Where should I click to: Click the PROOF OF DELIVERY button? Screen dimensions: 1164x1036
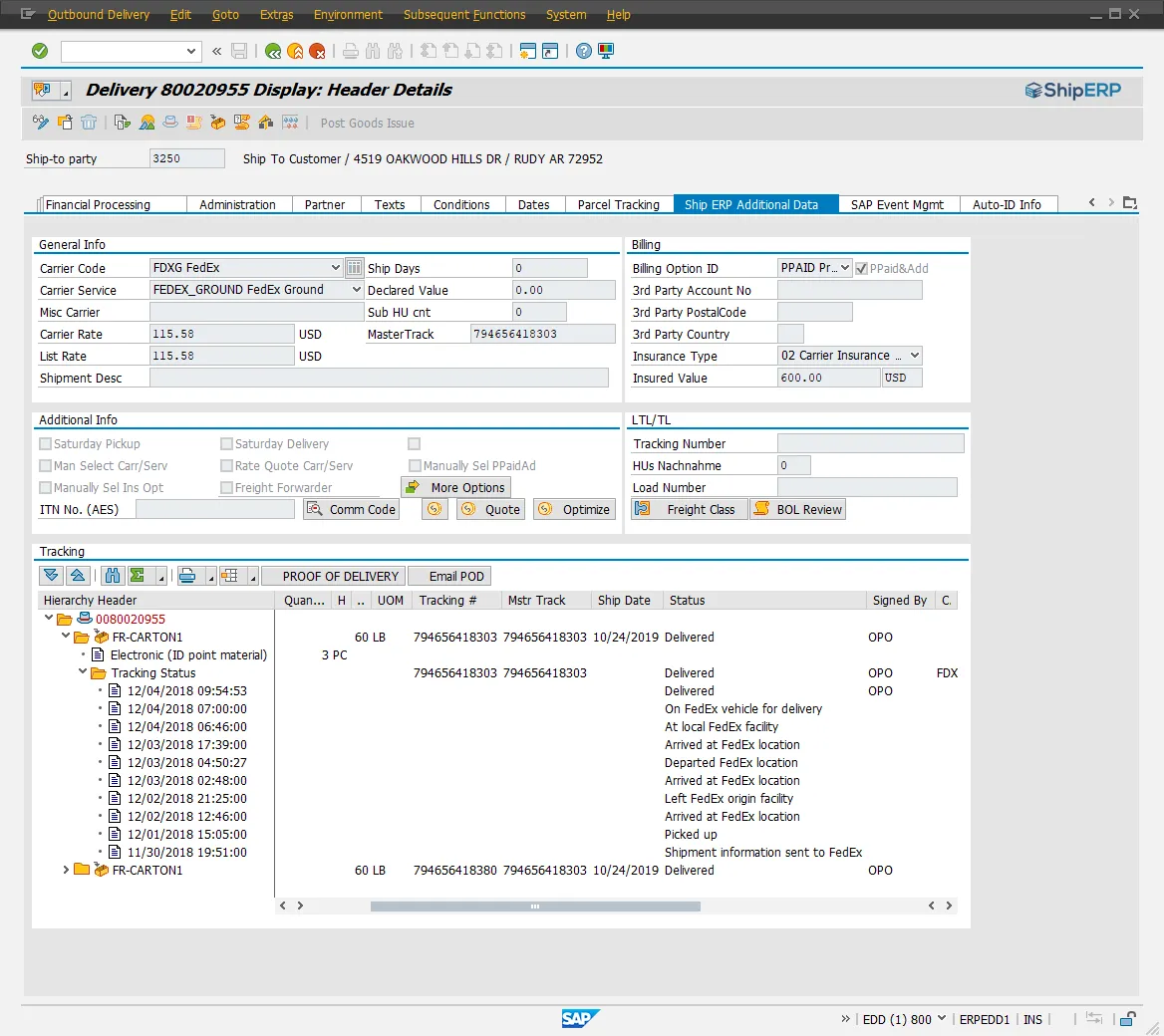pyautogui.click(x=340, y=576)
